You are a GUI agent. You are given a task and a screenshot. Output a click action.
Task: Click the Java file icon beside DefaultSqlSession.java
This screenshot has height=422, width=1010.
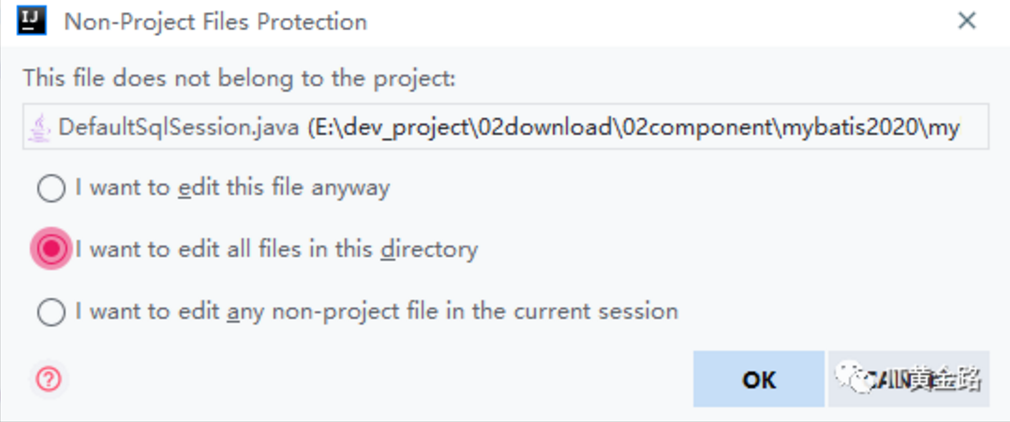(40, 128)
